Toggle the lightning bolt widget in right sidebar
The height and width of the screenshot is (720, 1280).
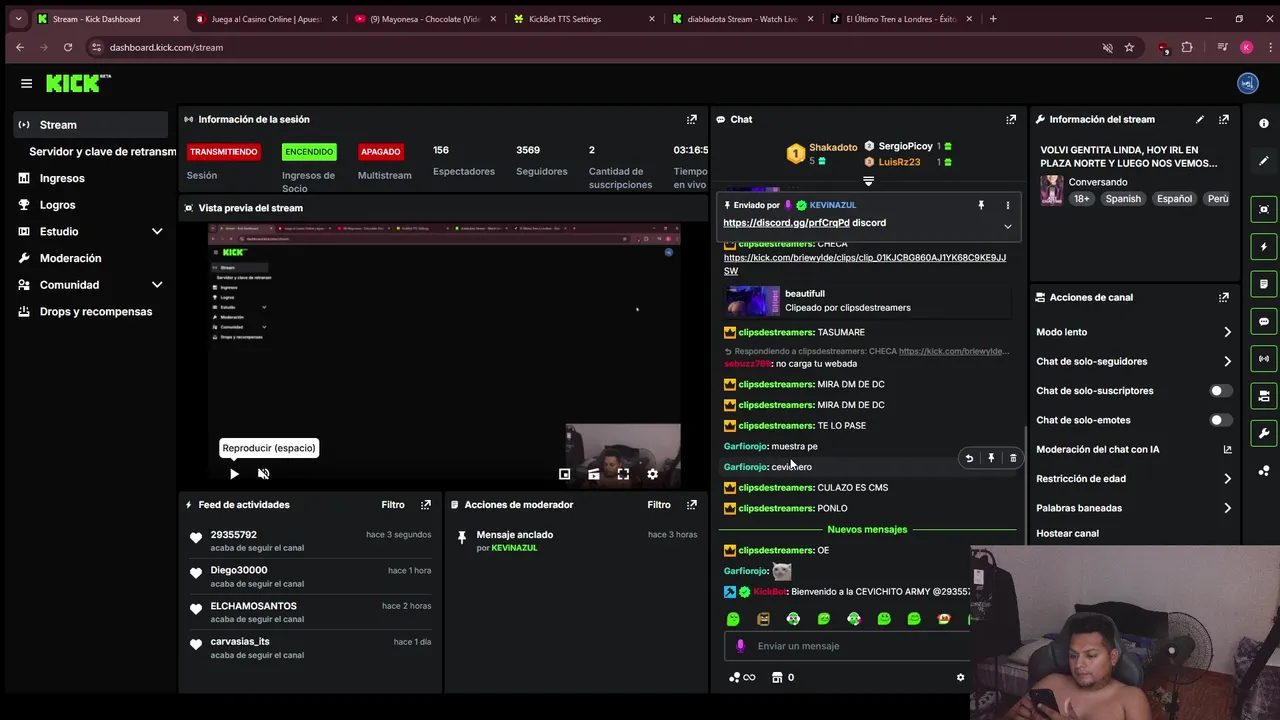point(1264,247)
